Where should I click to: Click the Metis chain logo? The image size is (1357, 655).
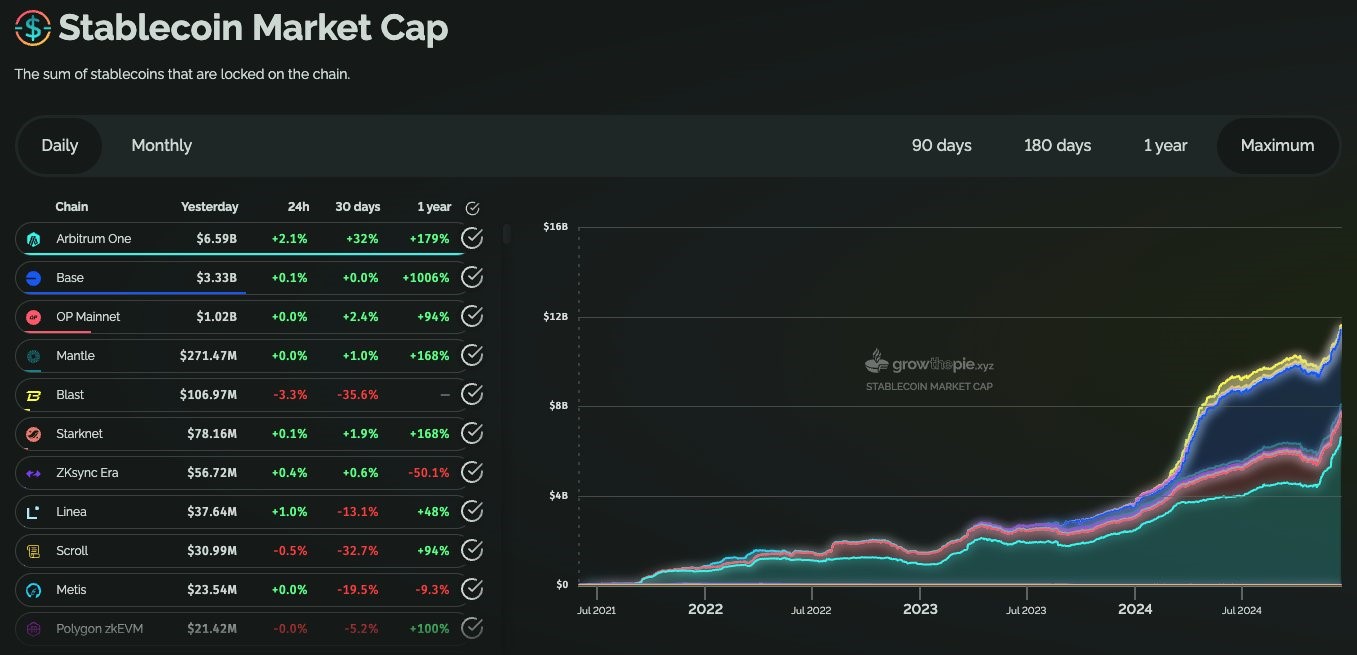(33, 590)
